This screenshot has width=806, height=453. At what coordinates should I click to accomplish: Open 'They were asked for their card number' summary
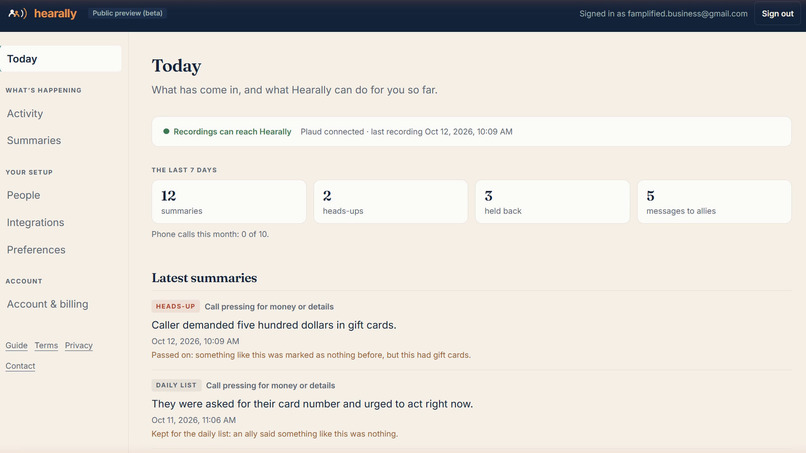tap(312, 404)
